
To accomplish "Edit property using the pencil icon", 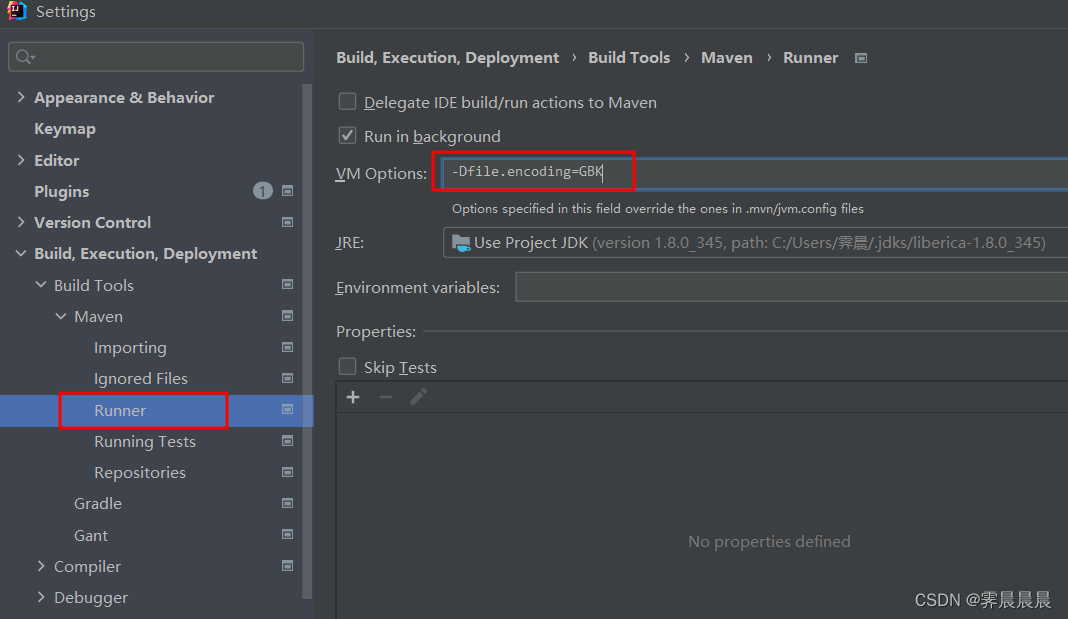I will click(x=418, y=397).
